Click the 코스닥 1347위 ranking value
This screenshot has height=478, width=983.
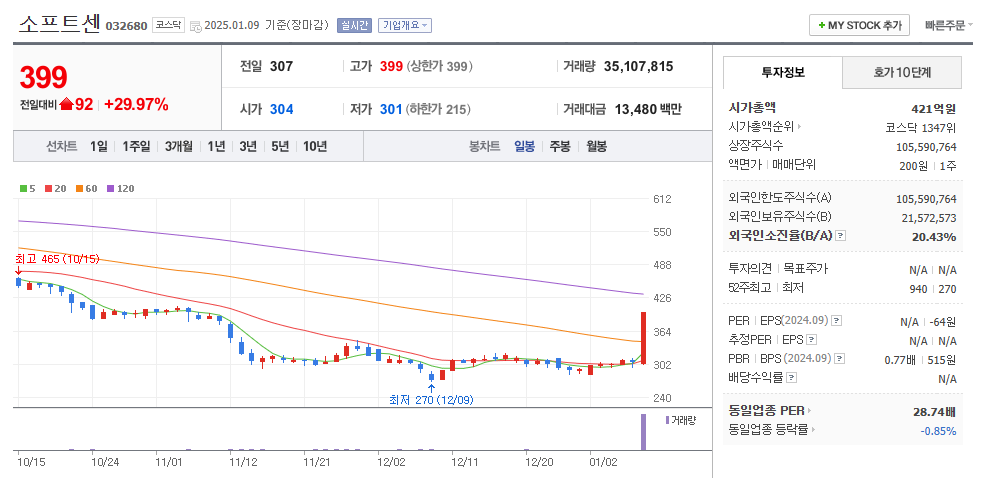[920, 127]
